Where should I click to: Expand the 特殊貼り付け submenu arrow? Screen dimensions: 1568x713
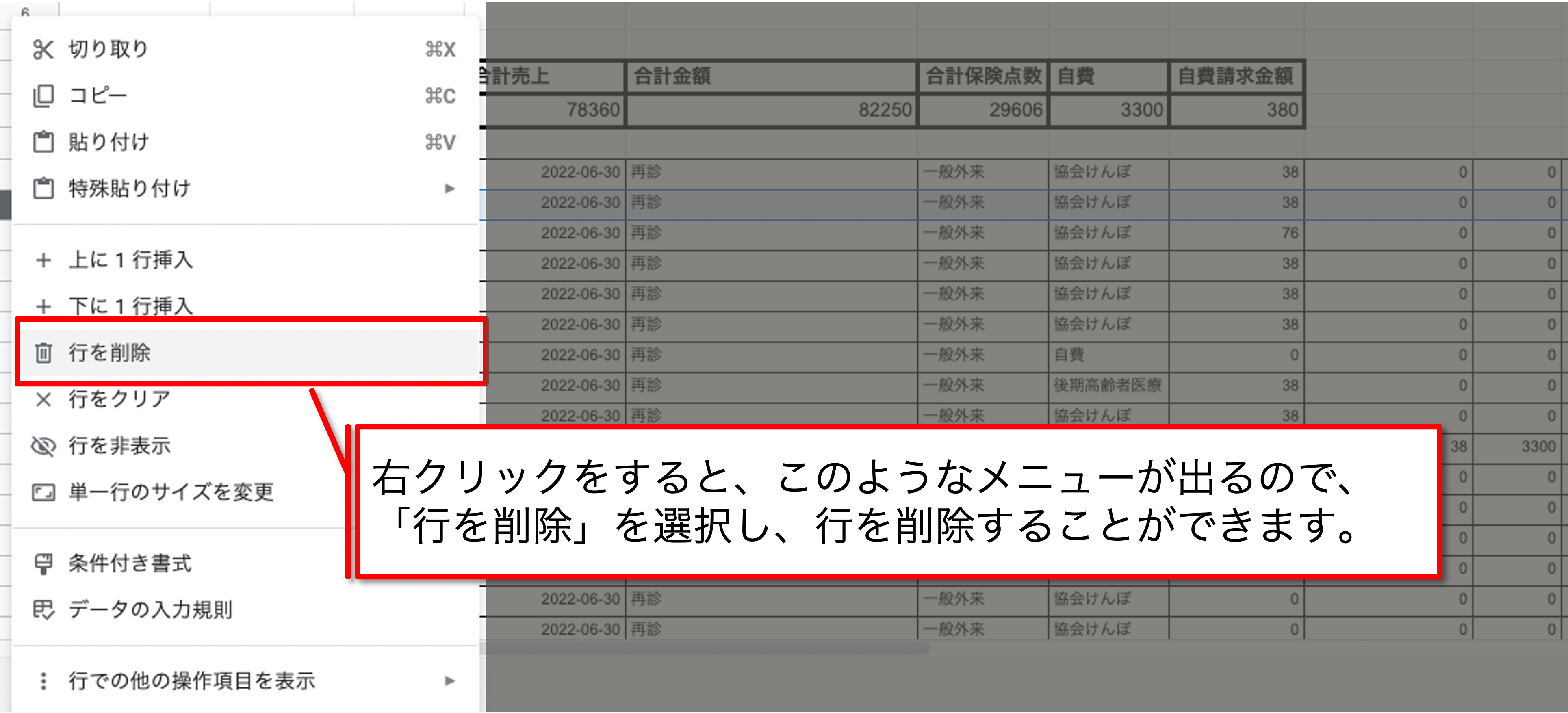[449, 189]
